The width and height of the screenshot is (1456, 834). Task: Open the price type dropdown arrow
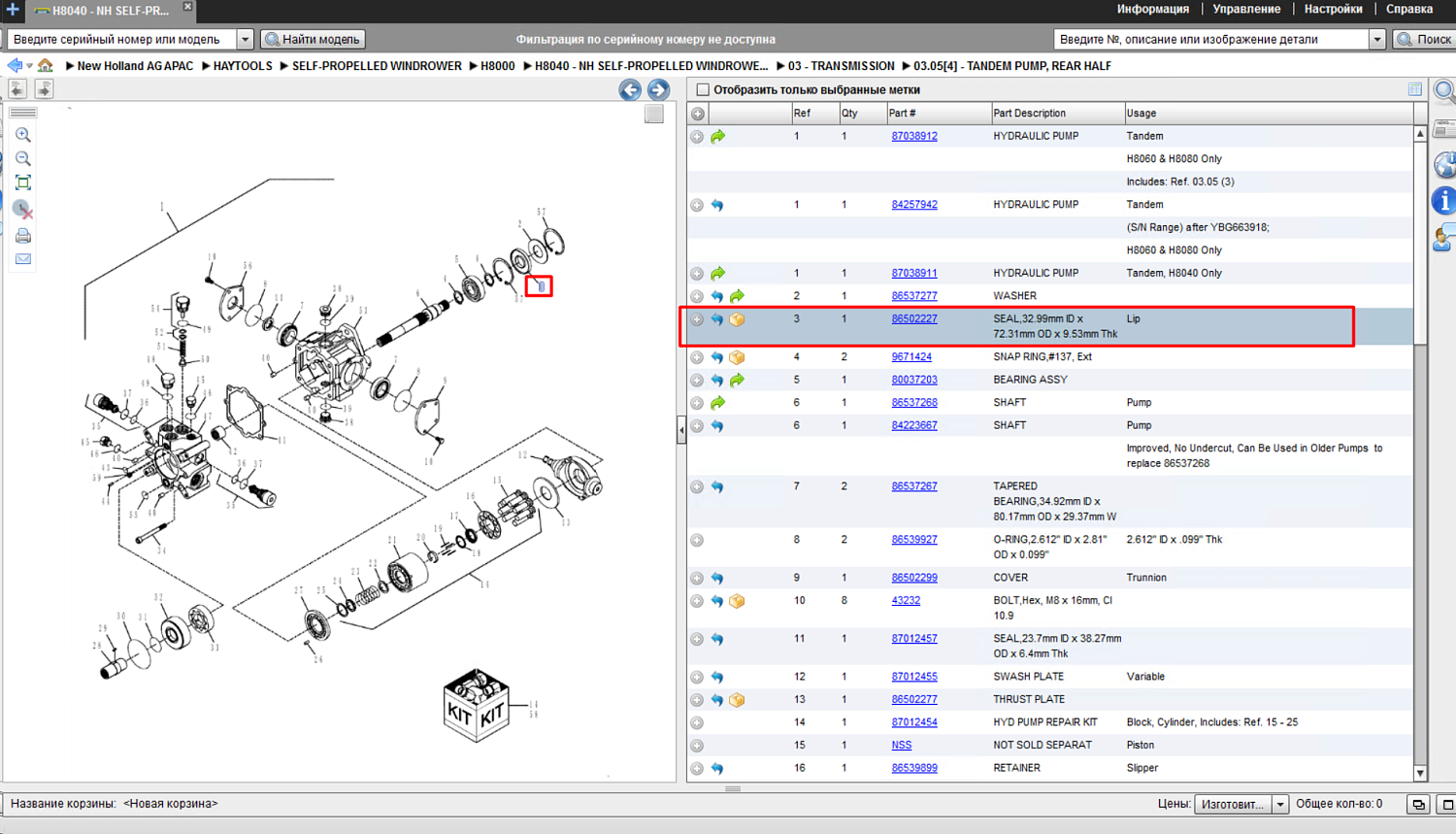click(1280, 804)
